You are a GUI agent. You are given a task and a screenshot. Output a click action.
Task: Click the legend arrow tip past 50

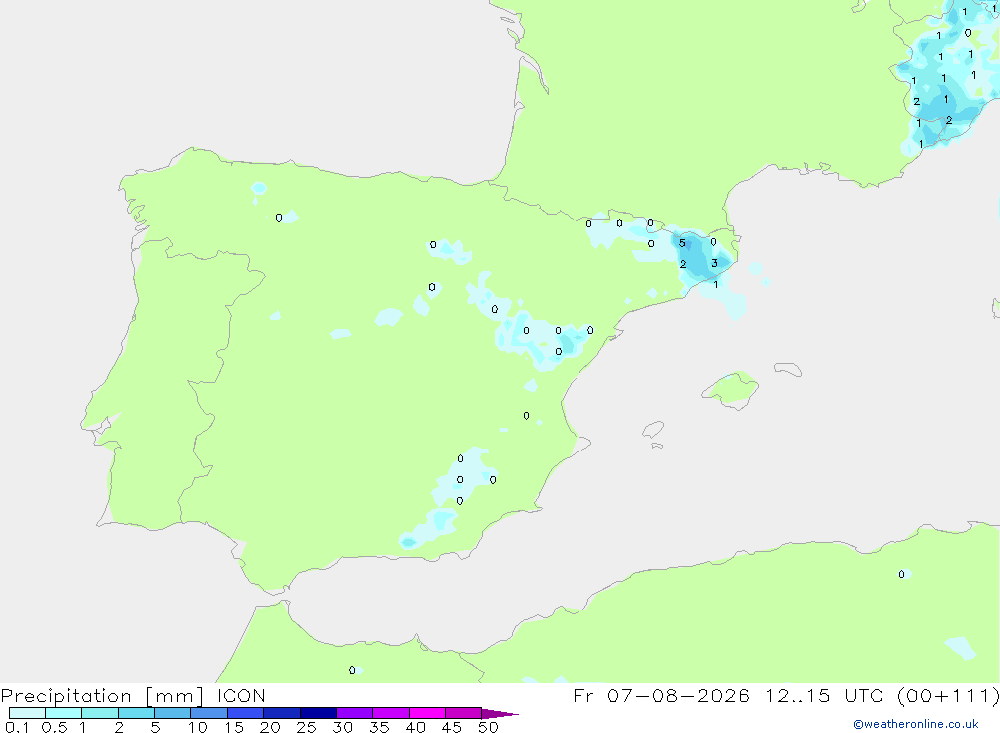pos(500,714)
